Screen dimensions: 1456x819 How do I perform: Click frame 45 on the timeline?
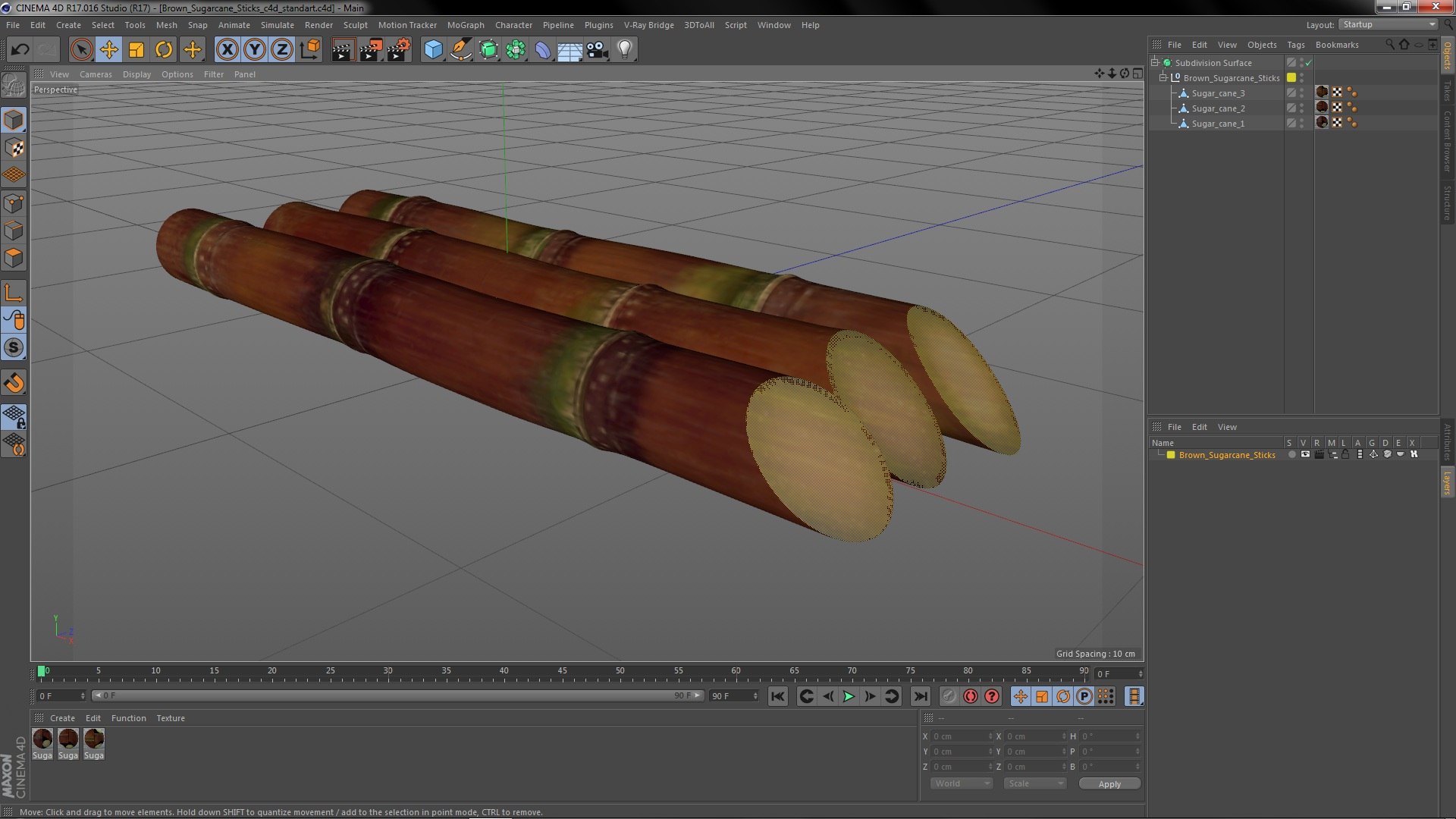coord(562,673)
